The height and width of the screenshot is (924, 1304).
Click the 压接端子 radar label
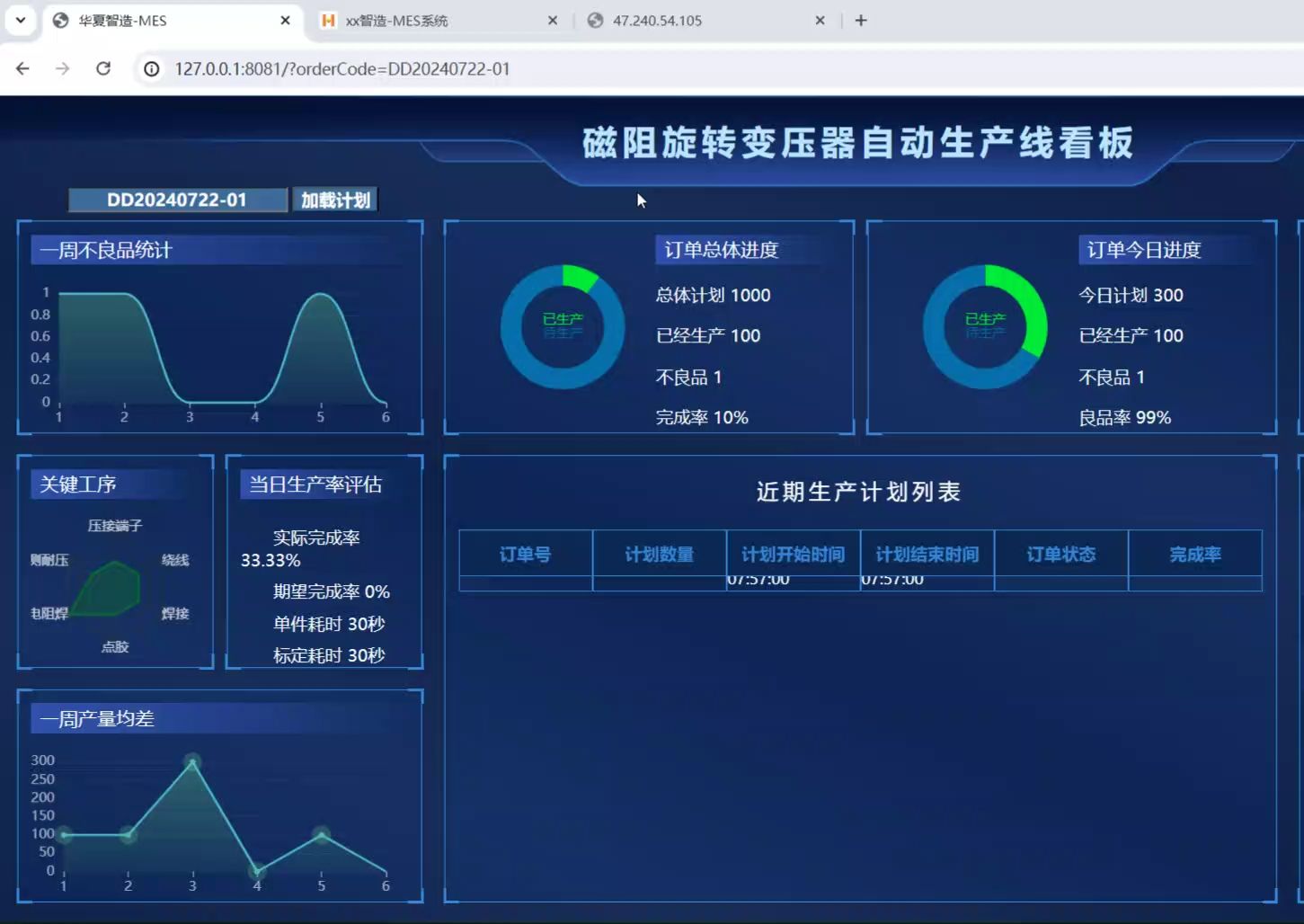click(x=115, y=525)
